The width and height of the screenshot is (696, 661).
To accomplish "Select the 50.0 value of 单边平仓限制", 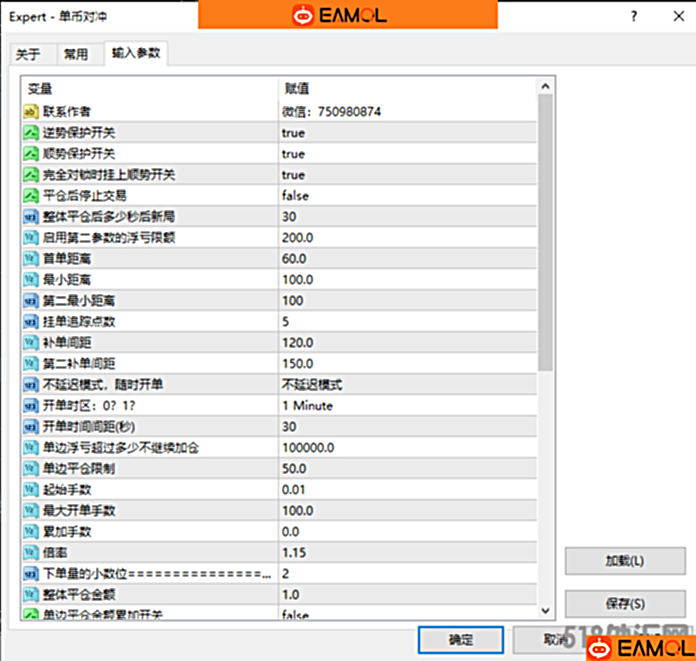I will click(407, 469).
